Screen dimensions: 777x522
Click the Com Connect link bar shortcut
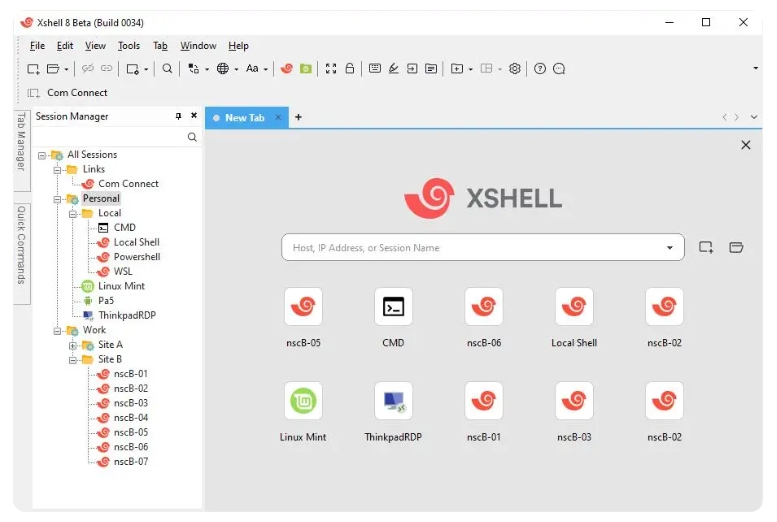click(x=67, y=93)
